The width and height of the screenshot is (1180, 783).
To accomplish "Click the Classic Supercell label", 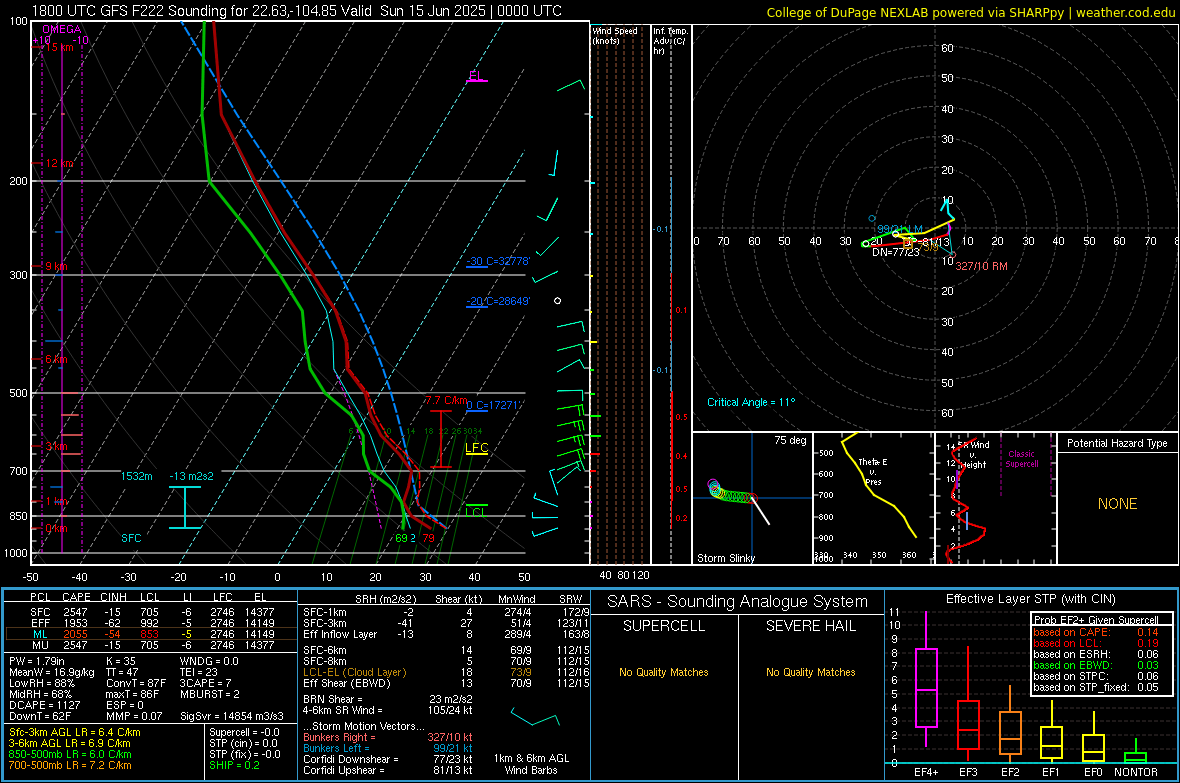I will point(1021,459).
